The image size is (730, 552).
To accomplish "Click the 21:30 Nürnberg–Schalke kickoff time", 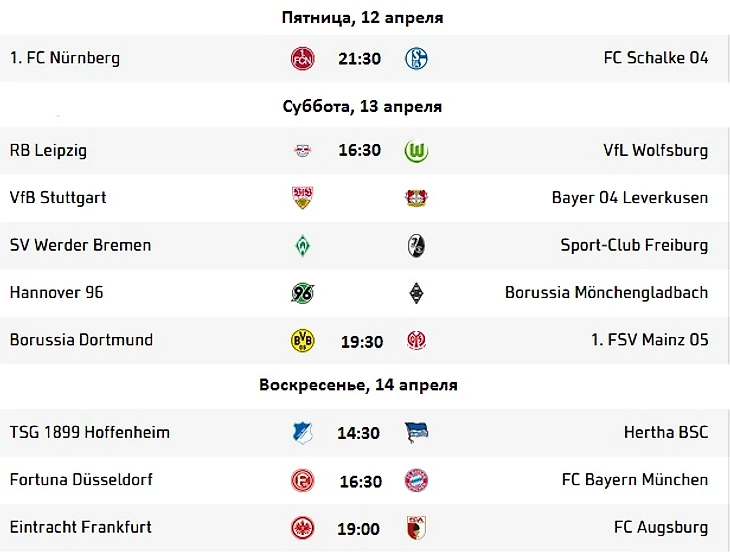I will click(x=360, y=59).
